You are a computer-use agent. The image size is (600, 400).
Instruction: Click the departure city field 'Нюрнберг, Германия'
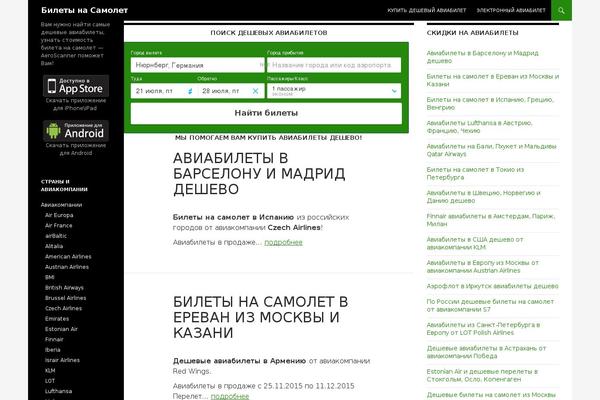[x=197, y=65]
